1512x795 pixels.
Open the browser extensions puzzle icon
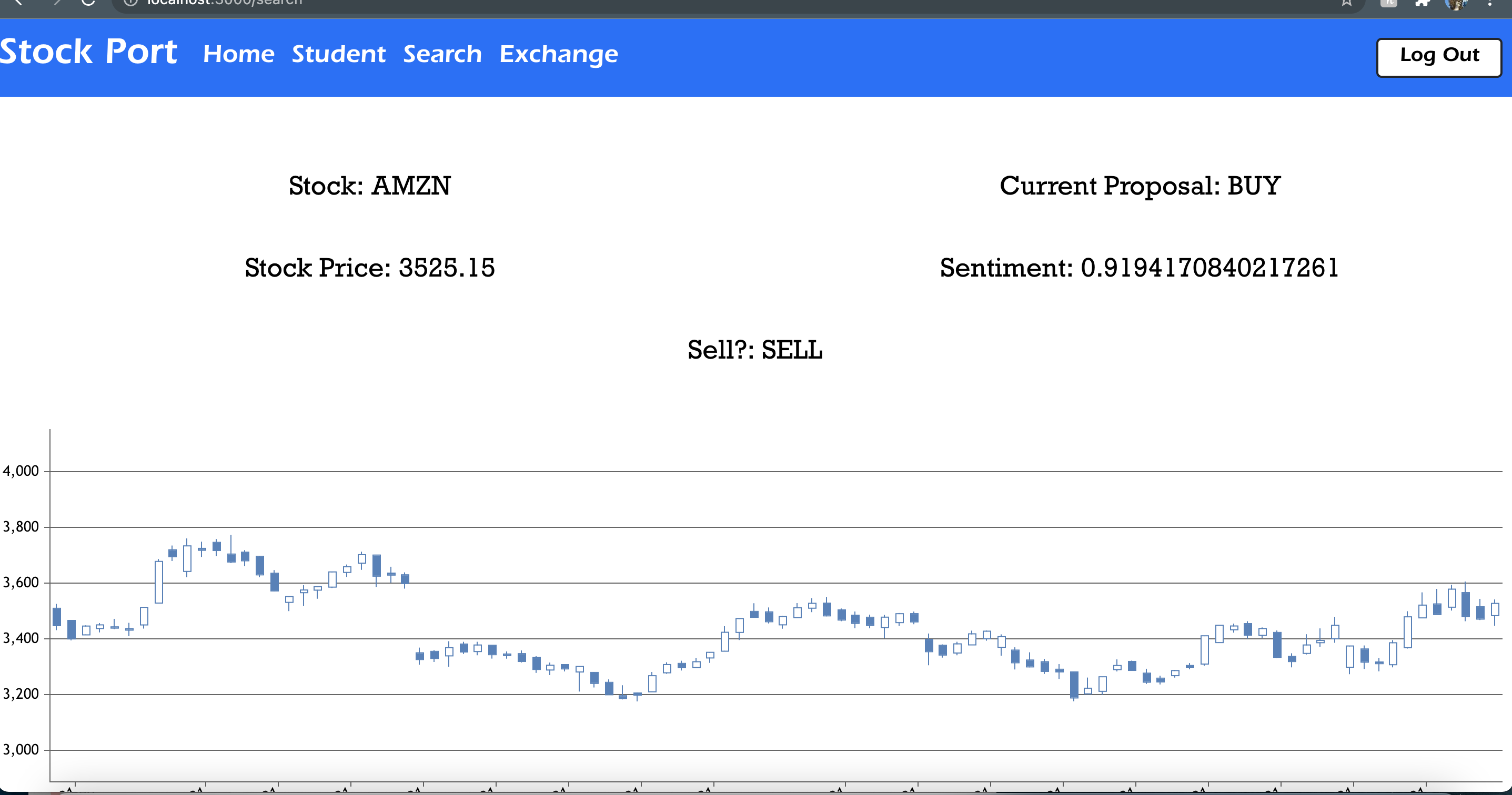(1422, 2)
